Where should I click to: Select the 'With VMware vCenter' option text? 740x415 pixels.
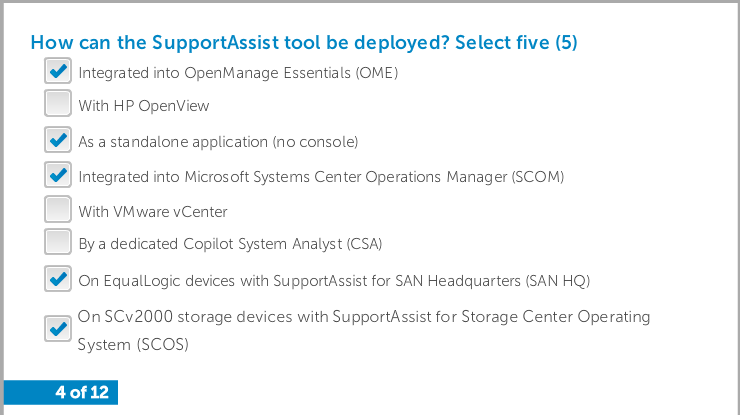tap(152, 212)
